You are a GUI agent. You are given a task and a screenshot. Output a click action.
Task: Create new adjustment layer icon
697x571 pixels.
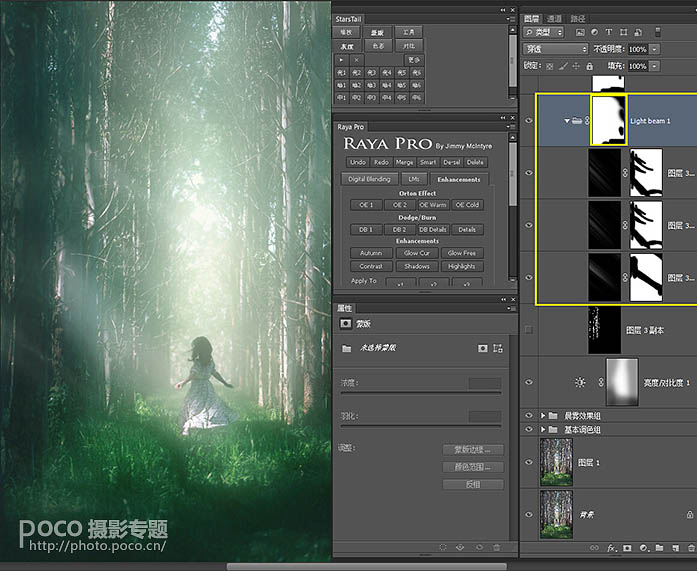click(643, 548)
